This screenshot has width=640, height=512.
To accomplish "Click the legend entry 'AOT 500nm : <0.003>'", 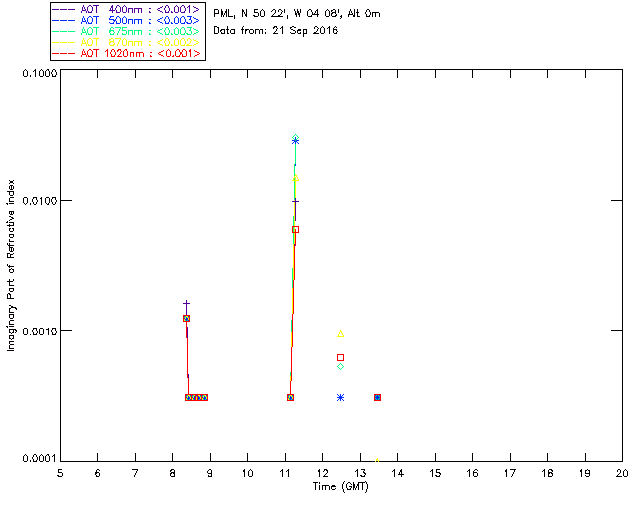I will click(x=127, y=20).
